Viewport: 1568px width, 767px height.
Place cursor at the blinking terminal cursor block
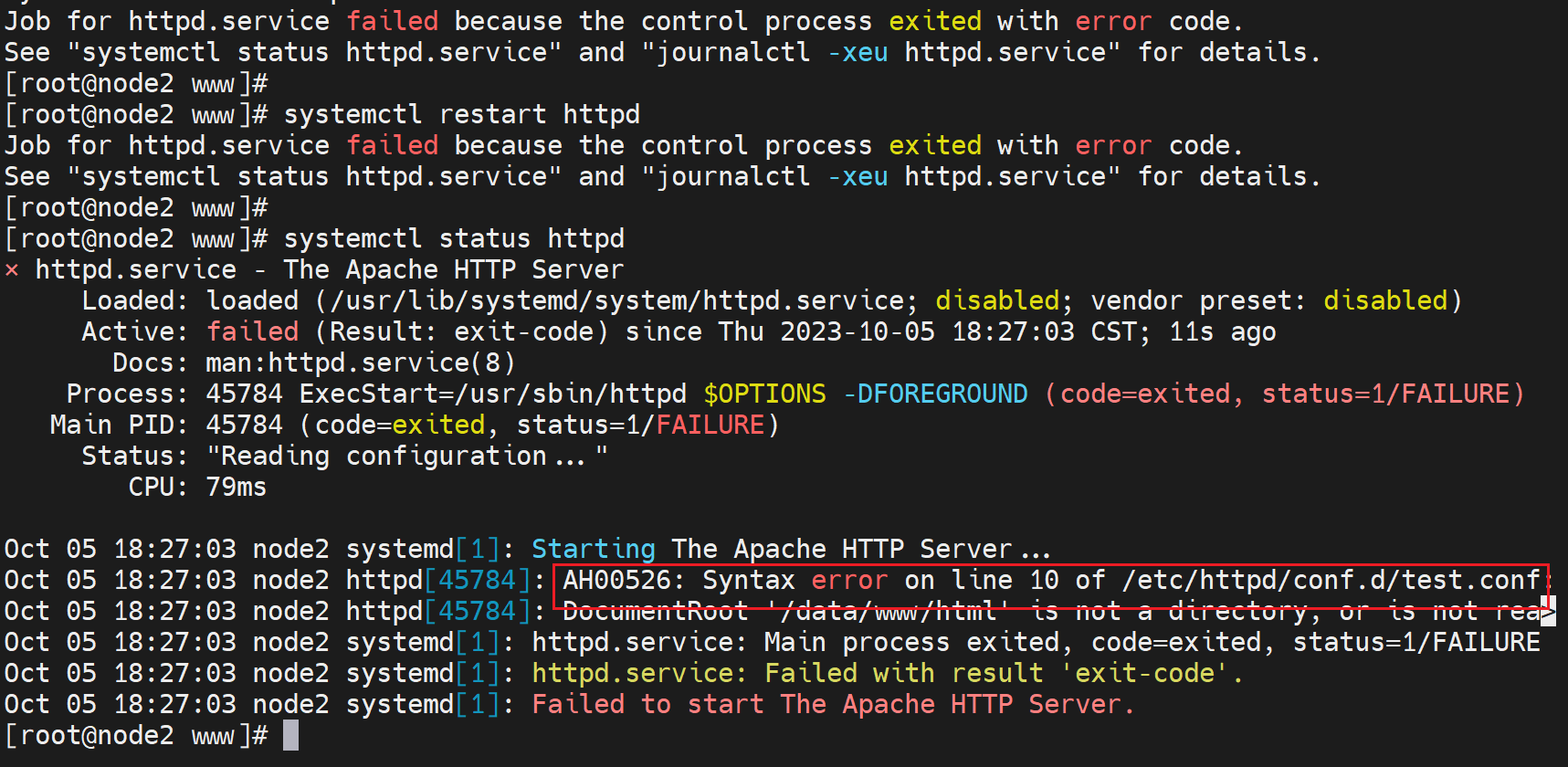(290, 735)
